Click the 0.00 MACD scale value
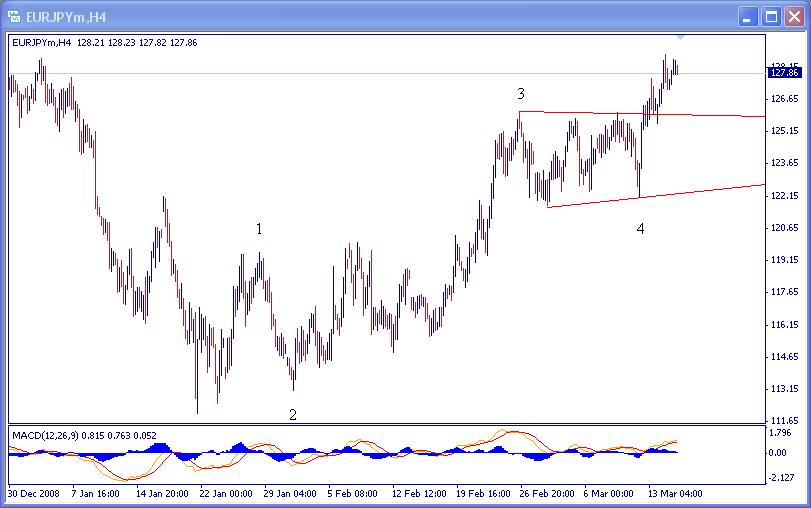Image resolution: width=811 pixels, height=508 pixels. coord(778,453)
